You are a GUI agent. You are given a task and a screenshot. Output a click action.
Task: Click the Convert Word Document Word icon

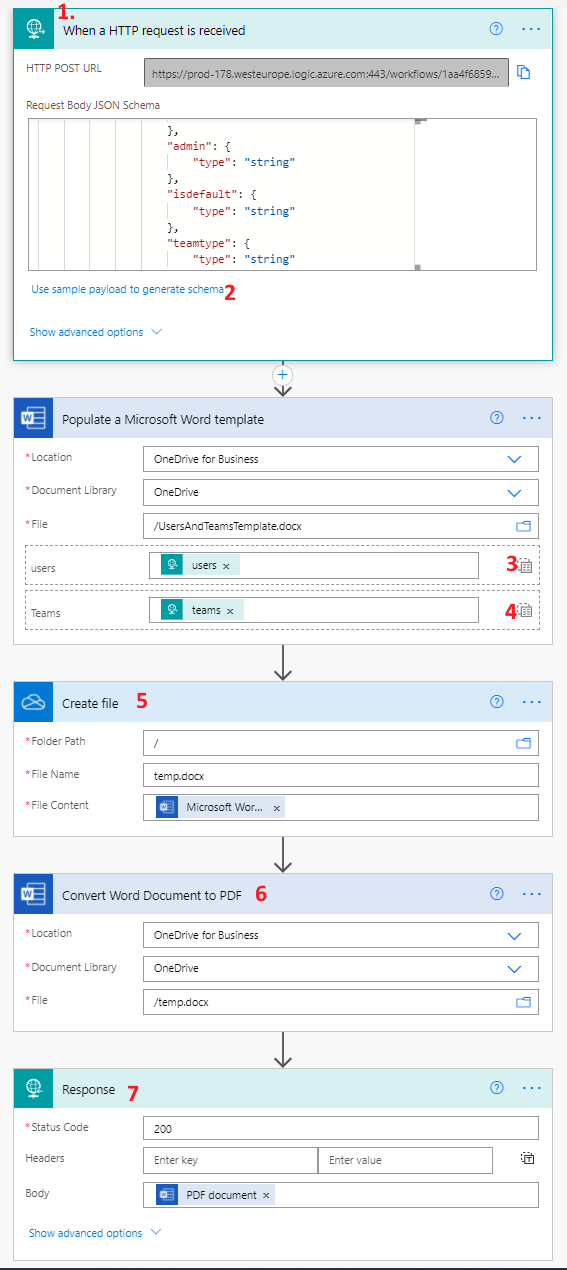point(32,895)
